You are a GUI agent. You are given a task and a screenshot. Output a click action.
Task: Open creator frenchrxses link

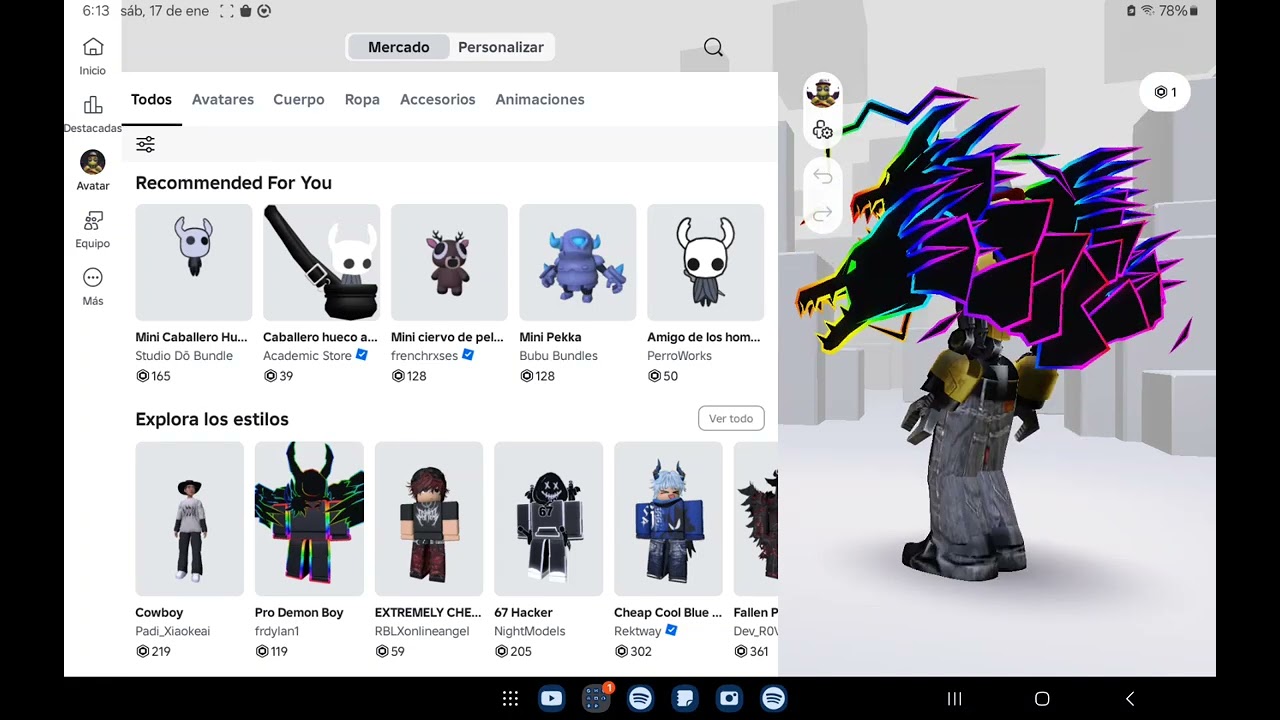coord(424,356)
